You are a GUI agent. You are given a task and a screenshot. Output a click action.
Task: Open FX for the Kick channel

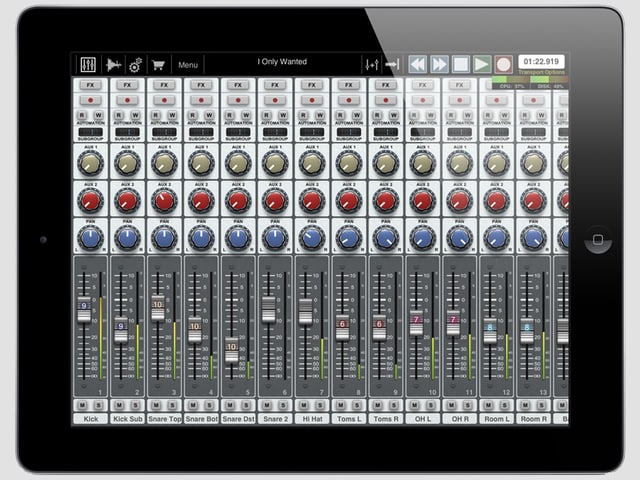click(x=90, y=85)
